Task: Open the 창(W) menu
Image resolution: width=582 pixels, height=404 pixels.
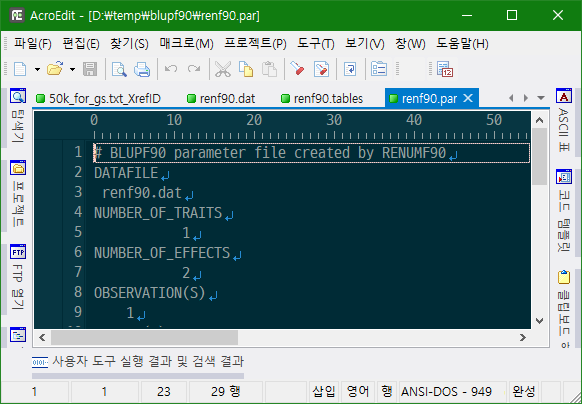Action: pyautogui.click(x=410, y=44)
